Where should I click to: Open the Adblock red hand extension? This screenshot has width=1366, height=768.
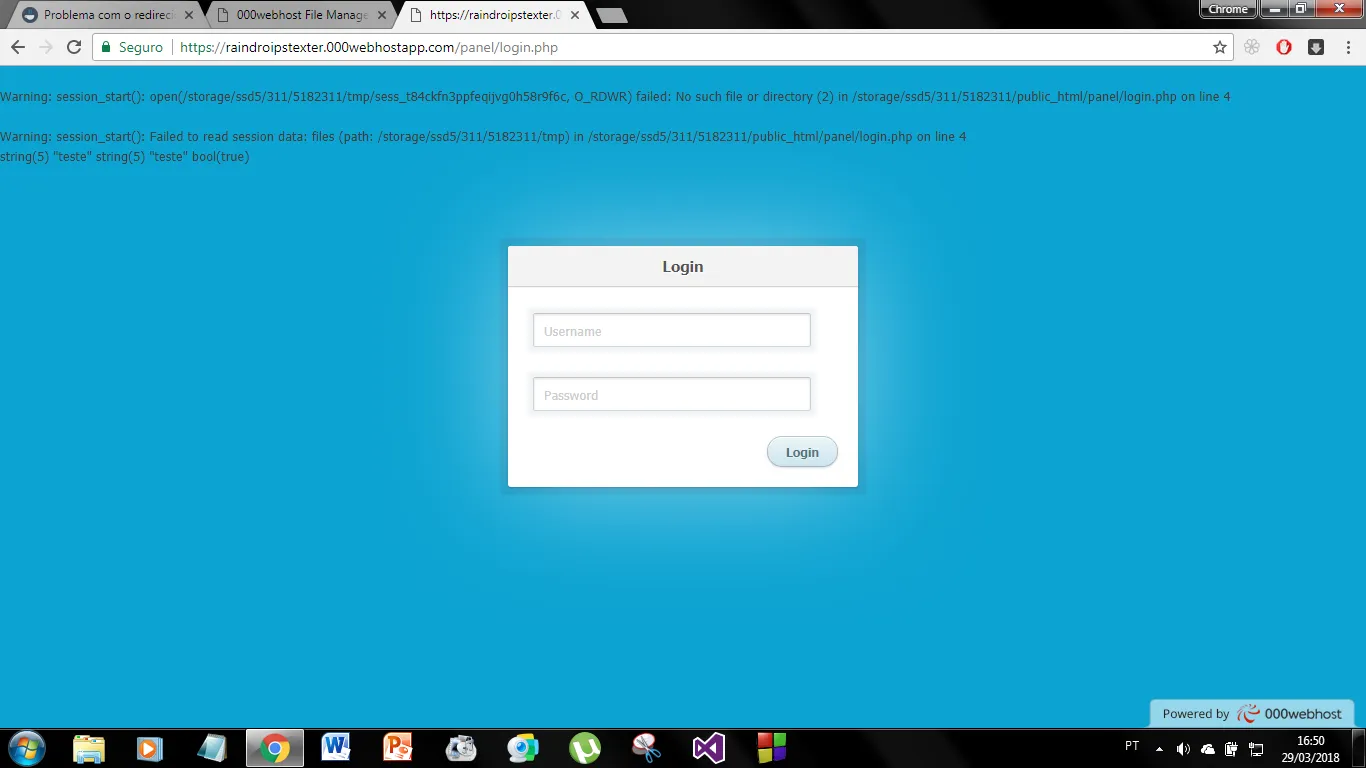coord(1284,47)
